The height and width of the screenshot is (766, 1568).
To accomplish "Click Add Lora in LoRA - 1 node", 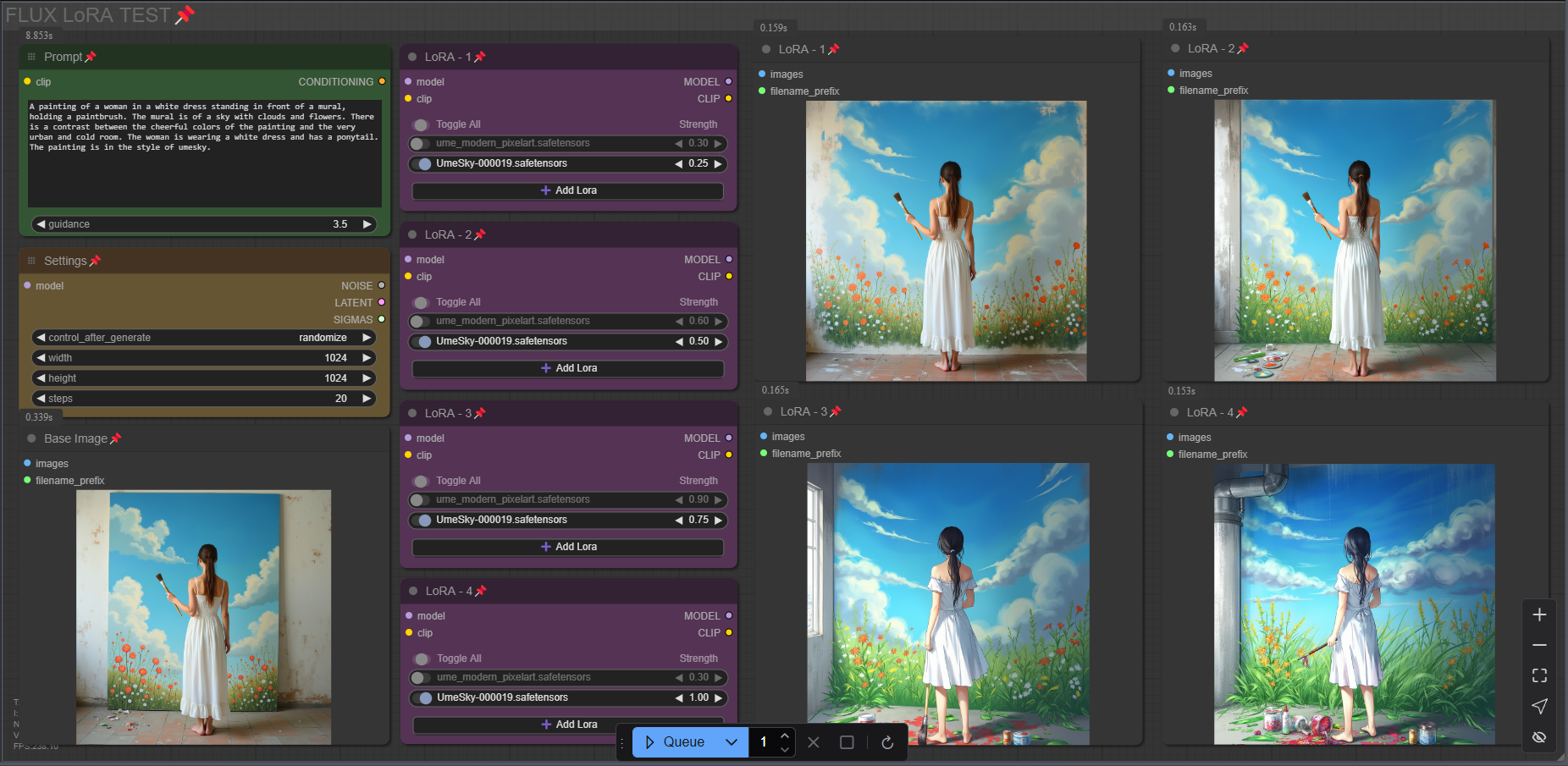I will click(567, 191).
